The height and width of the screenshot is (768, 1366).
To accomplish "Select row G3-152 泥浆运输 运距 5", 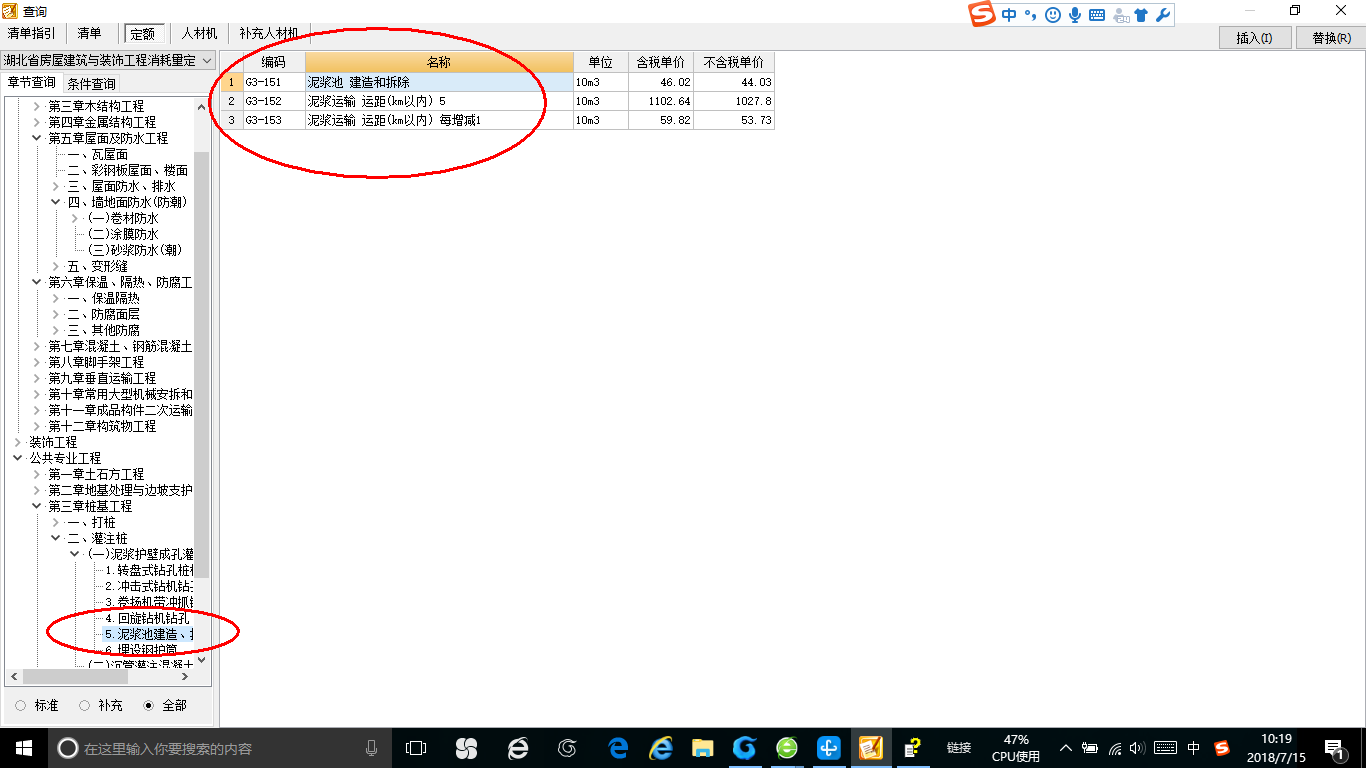I will [498, 101].
